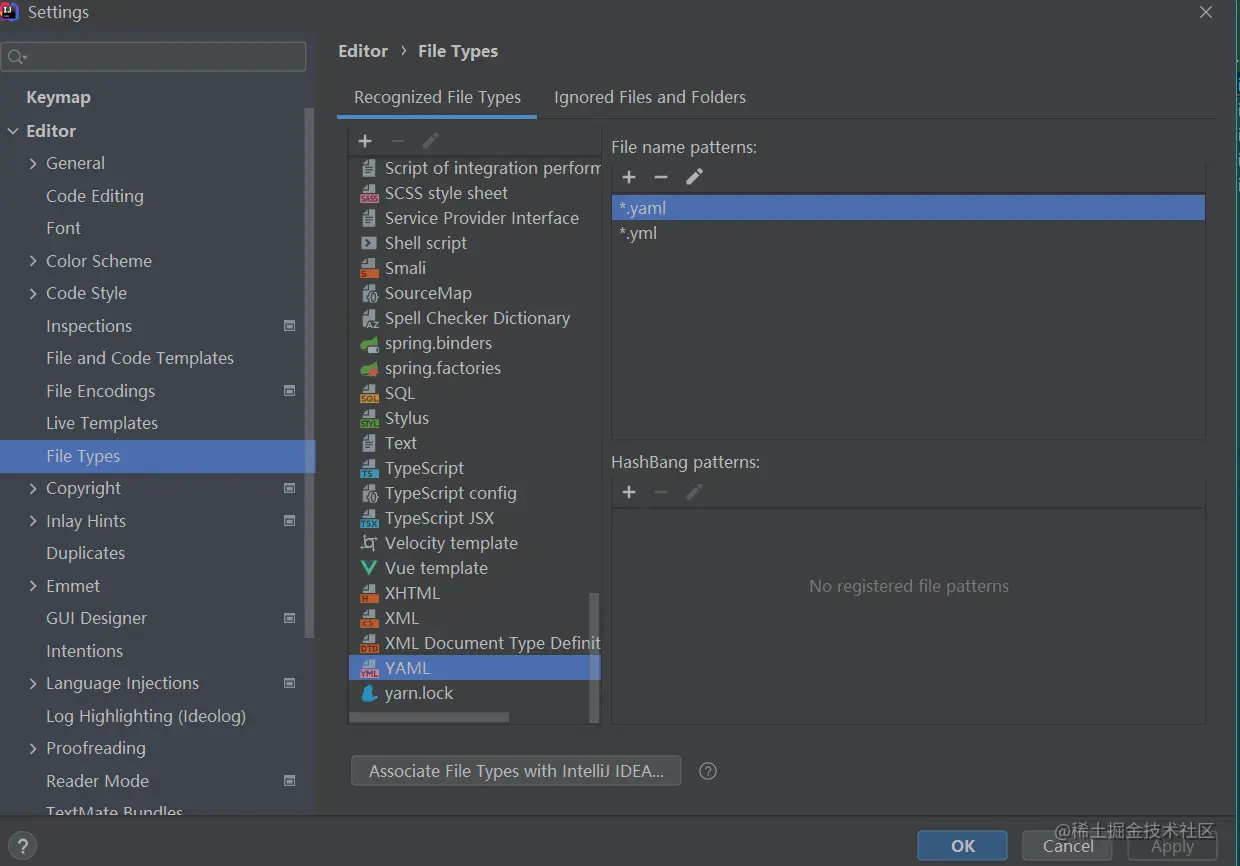The image size is (1240, 866).
Task: Open the Keymap settings page
Action: (x=58, y=97)
